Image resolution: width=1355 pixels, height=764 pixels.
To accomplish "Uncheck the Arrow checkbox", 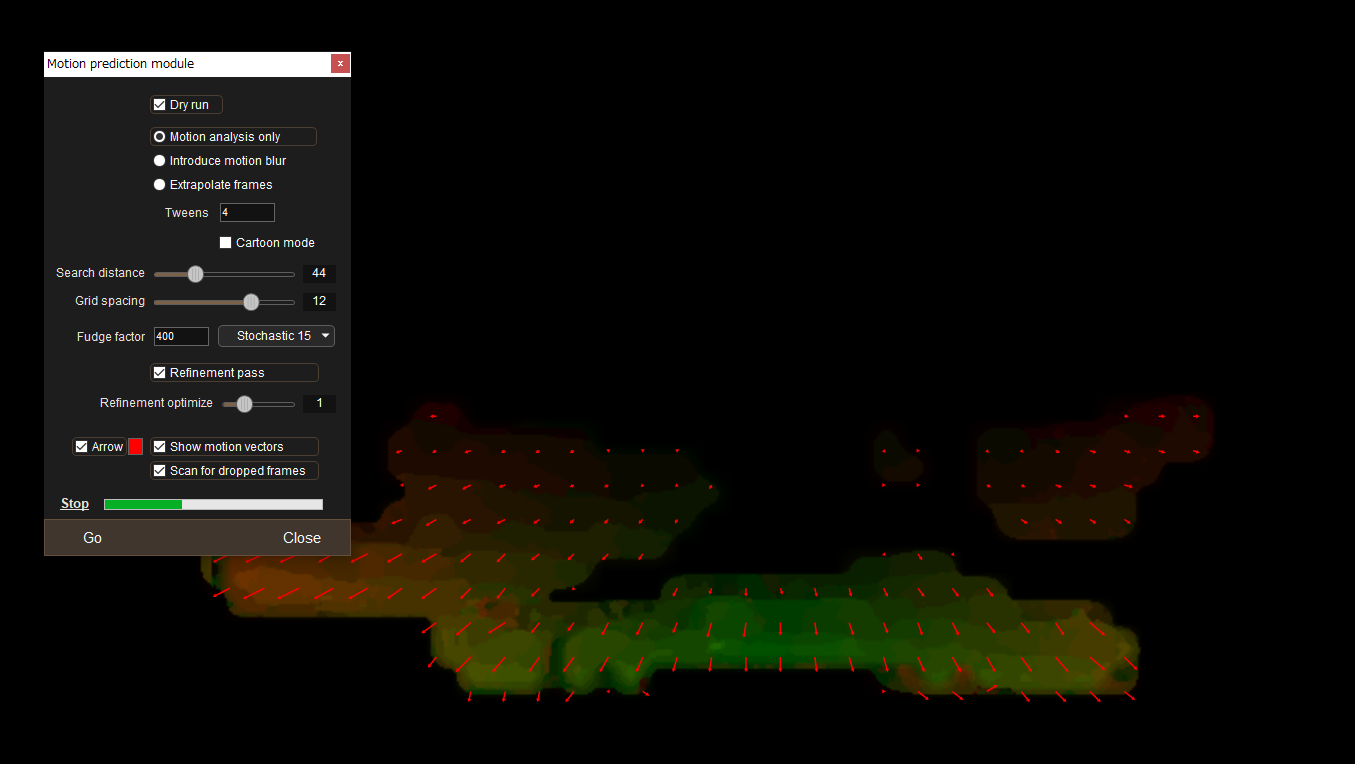I will 82,447.
